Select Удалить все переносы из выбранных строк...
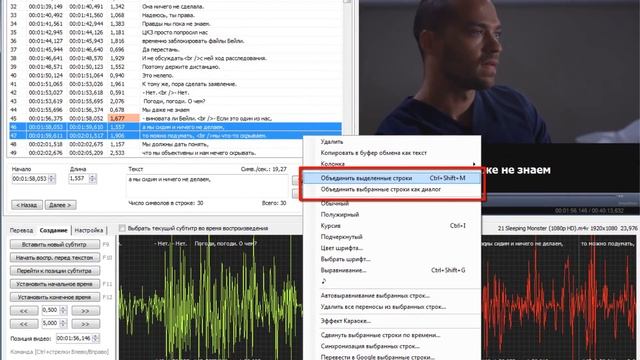640x360 pixels. [x=383, y=307]
